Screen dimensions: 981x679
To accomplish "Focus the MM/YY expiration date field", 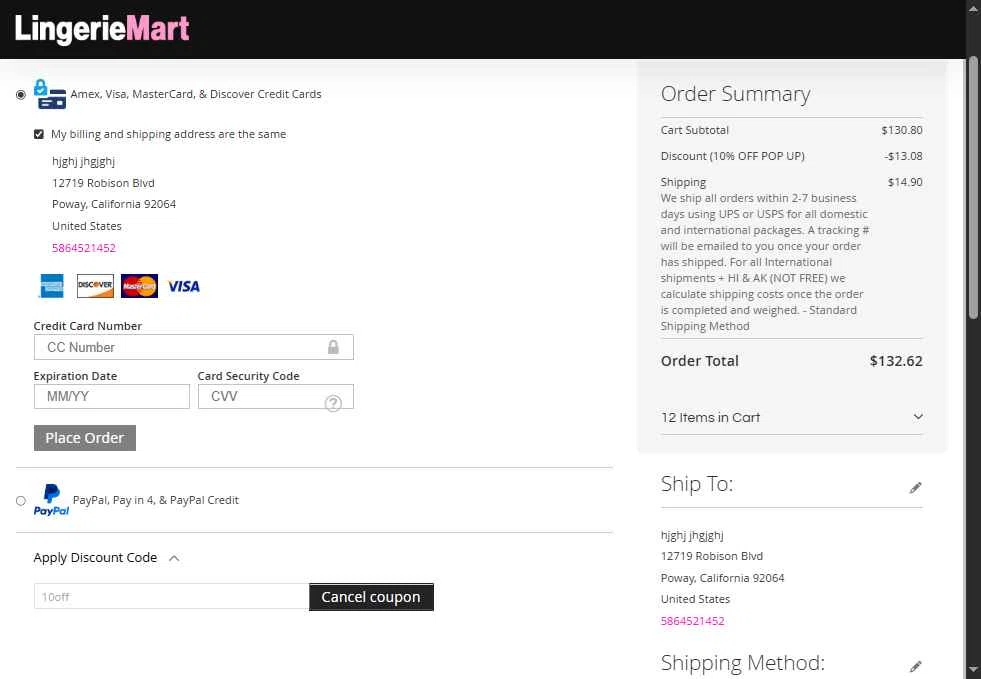I will 111,397.
